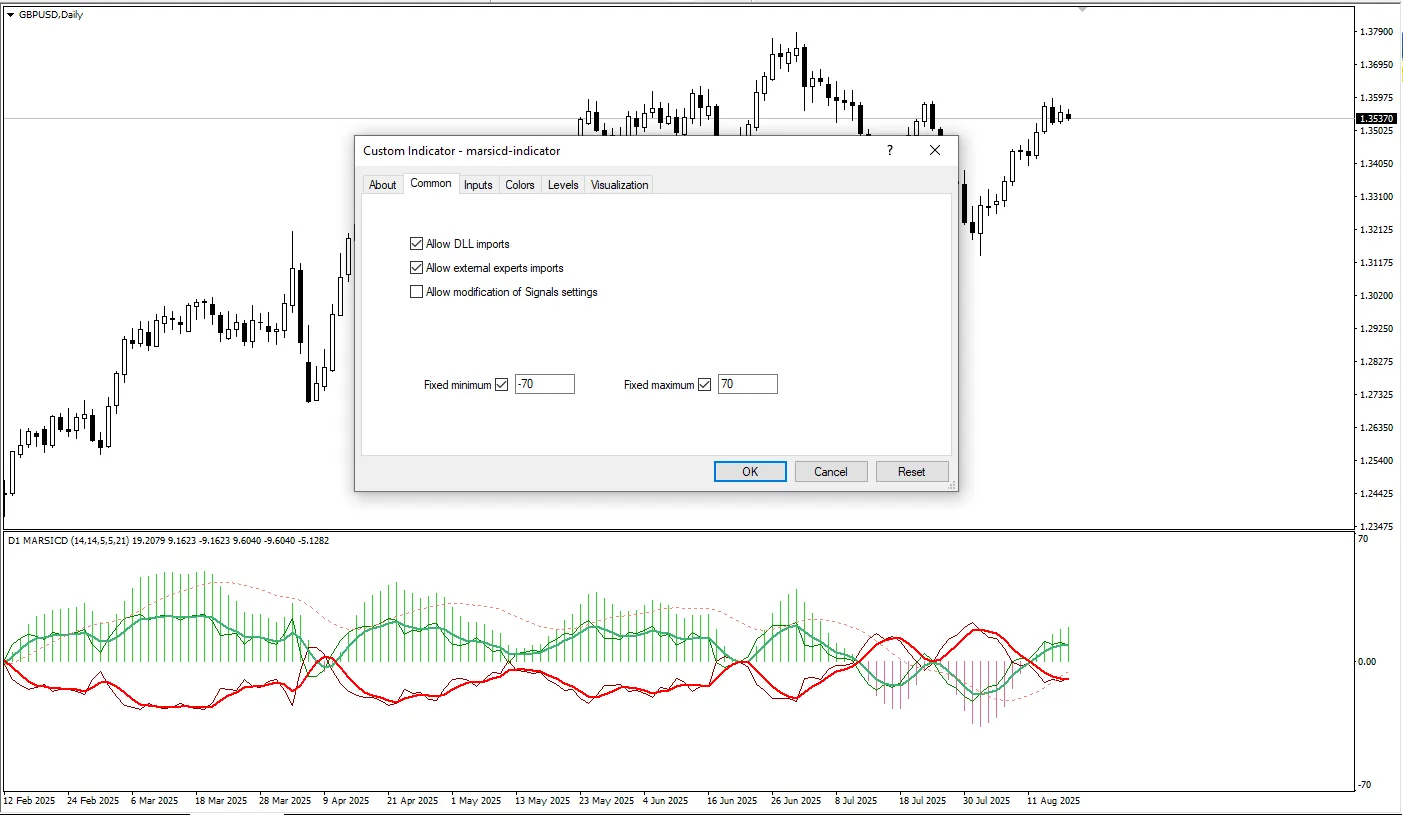Switch to the About tab
Image resolution: width=1403 pixels, height=815 pixels.
click(382, 185)
